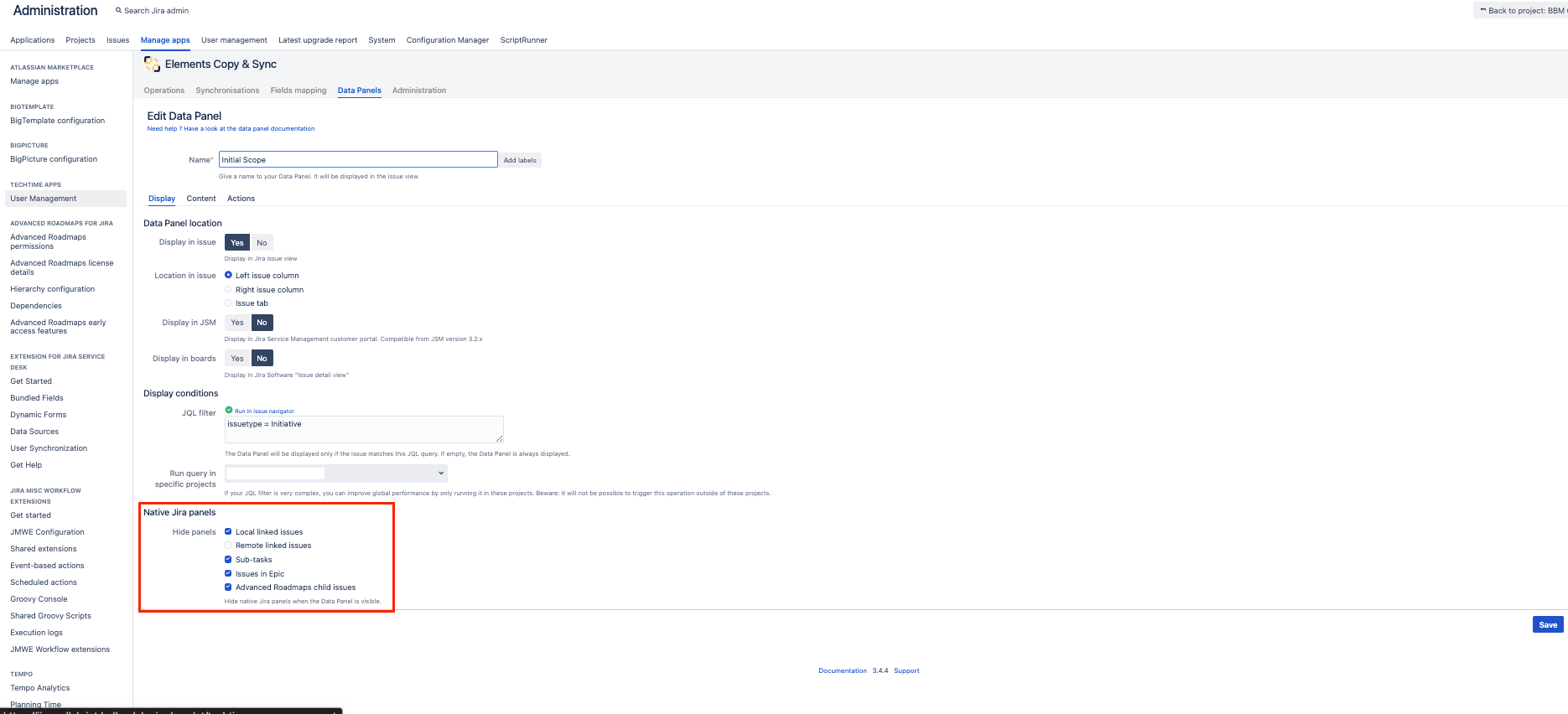Toggle the Sub-tasks checkbox
The image size is (1568, 714).
228,559
